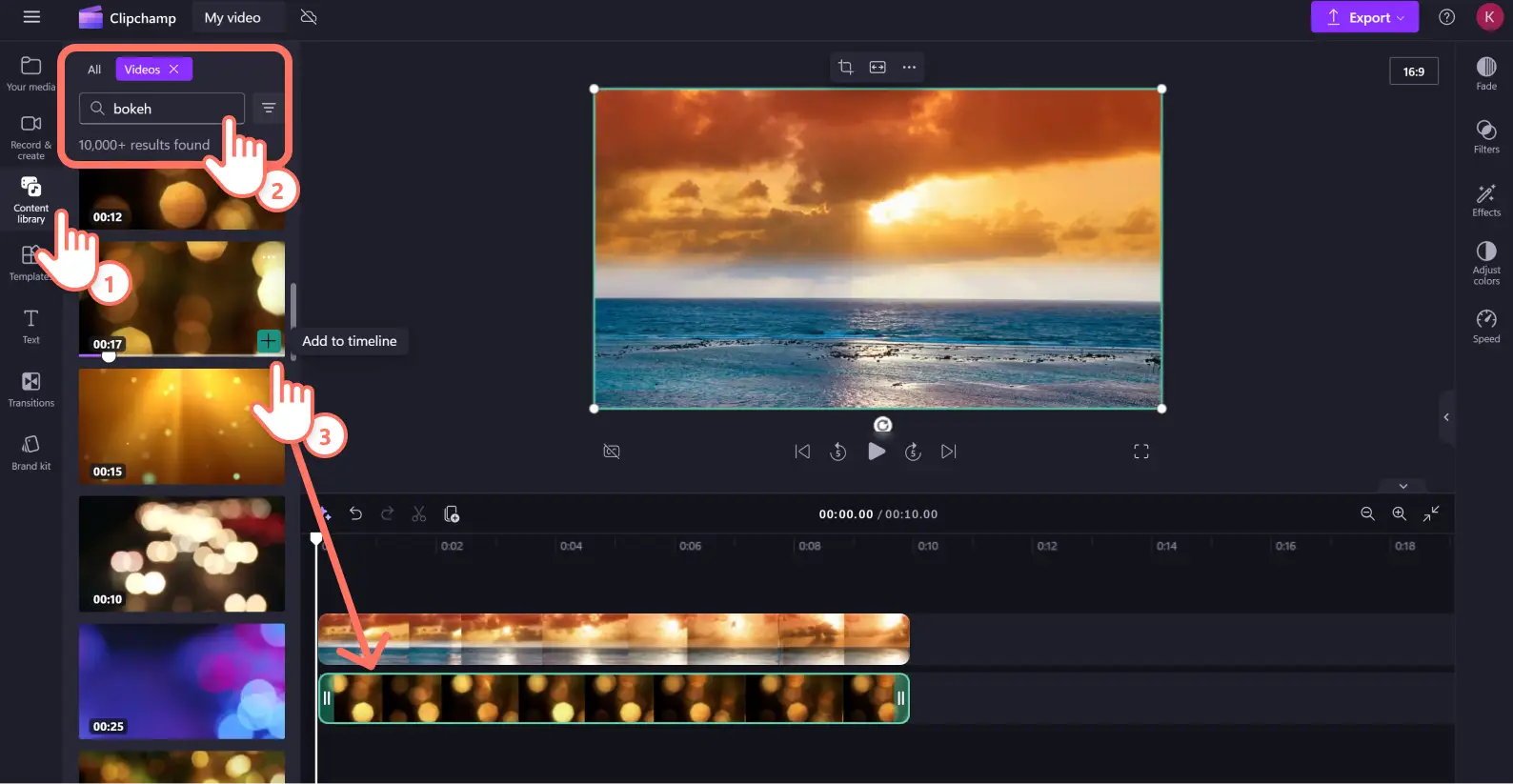Viewport: 1513px width, 784px height.
Task: Rewind five seconds
Action: pos(838,452)
